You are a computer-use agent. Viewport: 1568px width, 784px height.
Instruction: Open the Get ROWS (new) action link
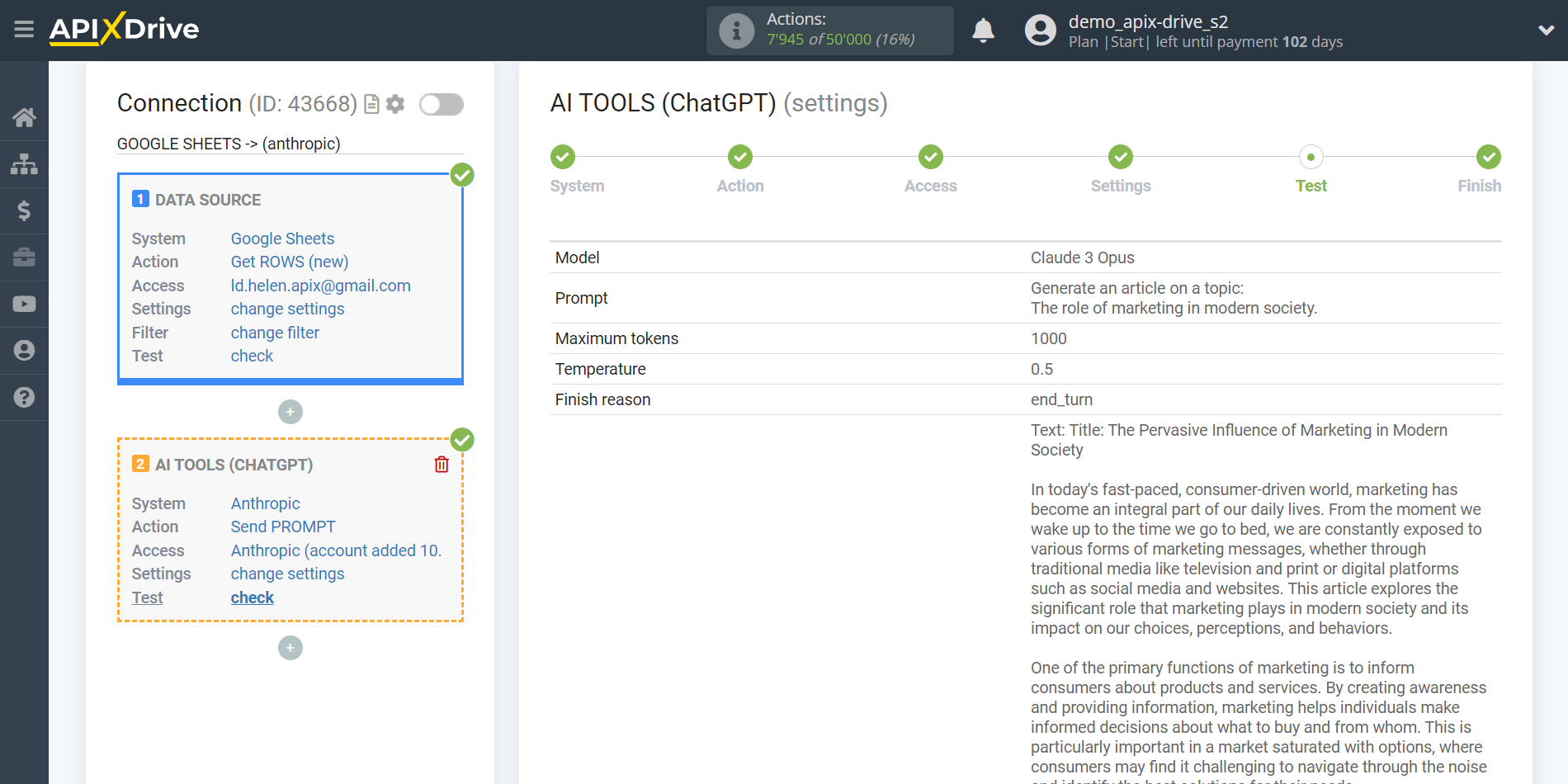(290, 262)
